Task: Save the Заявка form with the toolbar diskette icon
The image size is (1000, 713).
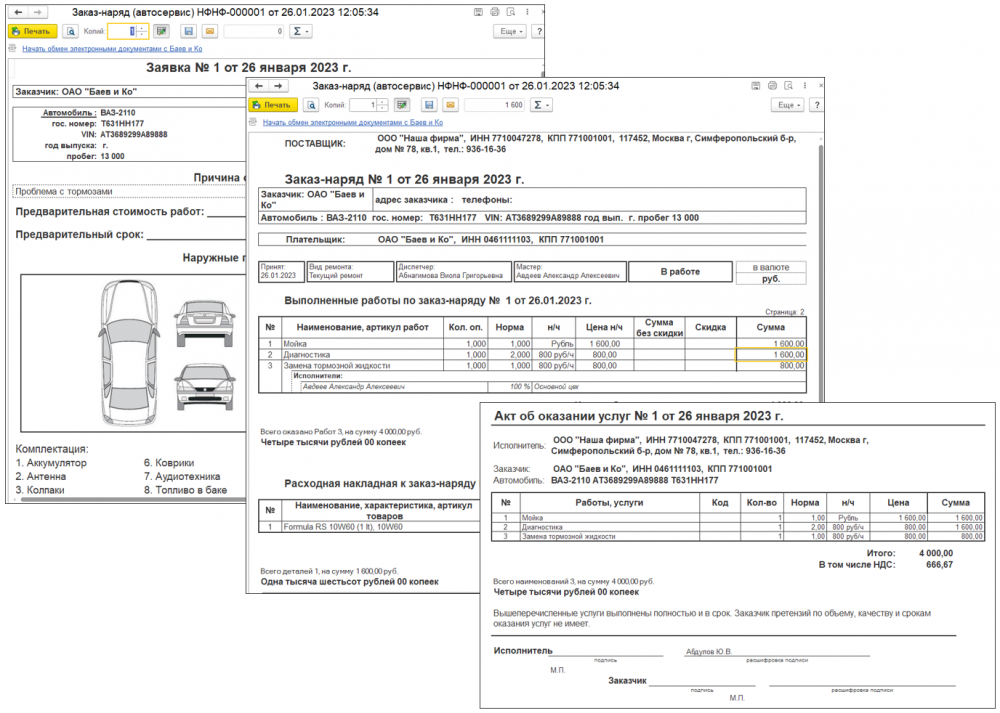Action: (x=188, y=31)
